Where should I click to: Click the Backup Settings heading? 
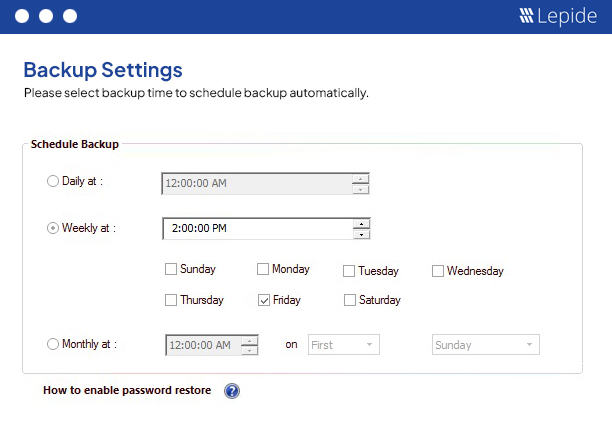point(103,70)
